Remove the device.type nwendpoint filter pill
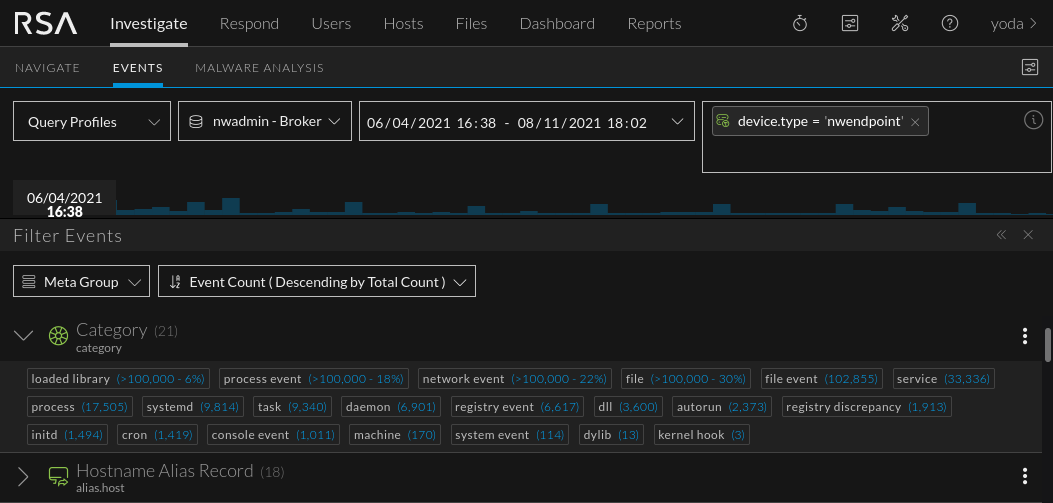Screen dimensions: 1053x503 click(915, 122)
